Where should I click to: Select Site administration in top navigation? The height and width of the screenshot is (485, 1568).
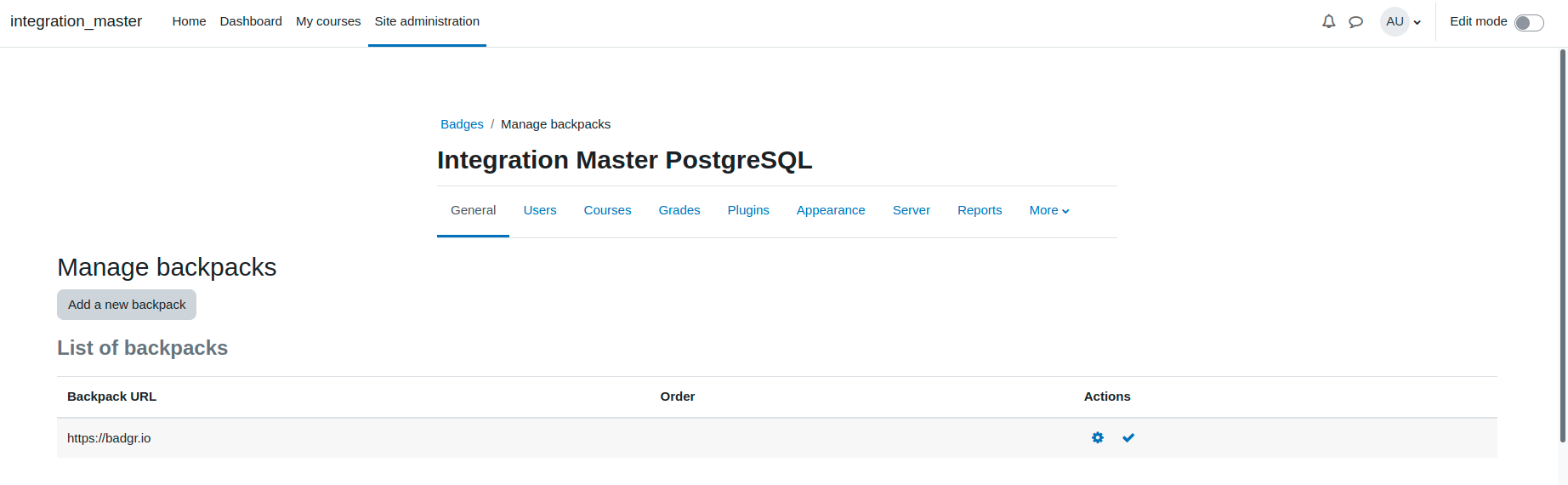pos(427,21)
